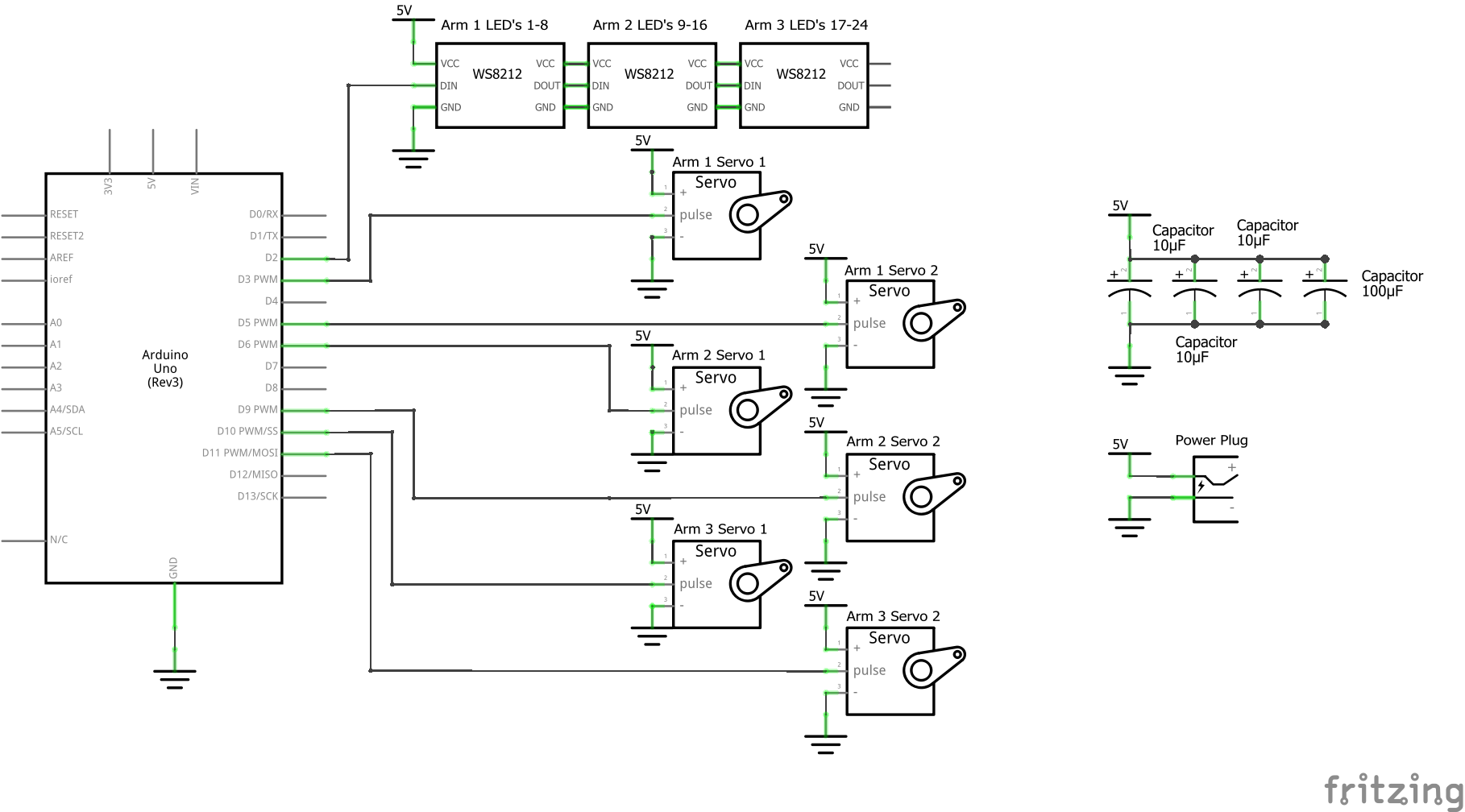Click the Arduino D2 pin label
Viewport: 1465px width, 812px height.
[x=271, y=258]
